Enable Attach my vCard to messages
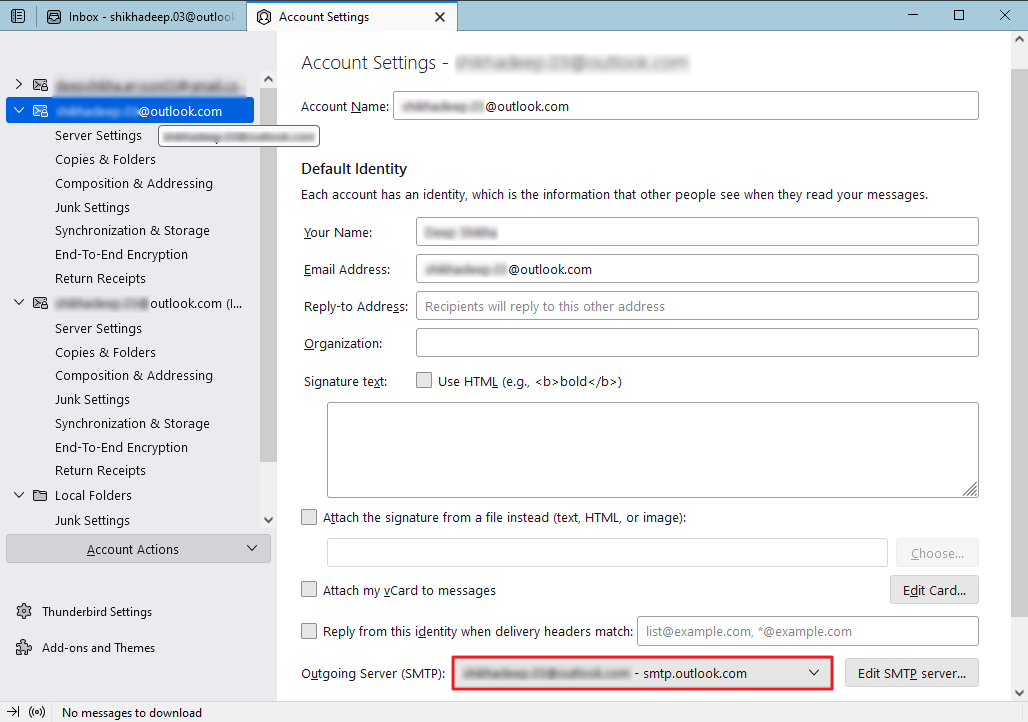The height and width of the screenshot is (722, 1028). point(309,590)
